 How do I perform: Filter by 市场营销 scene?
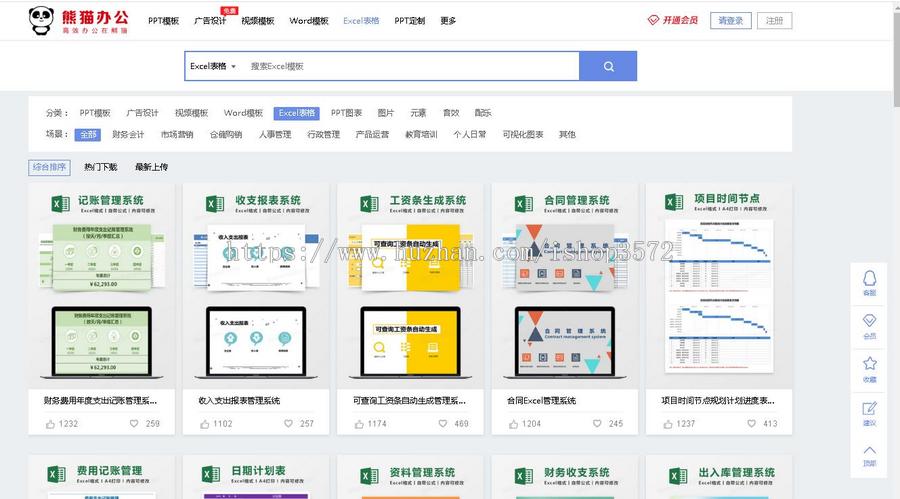pos(177,134)
